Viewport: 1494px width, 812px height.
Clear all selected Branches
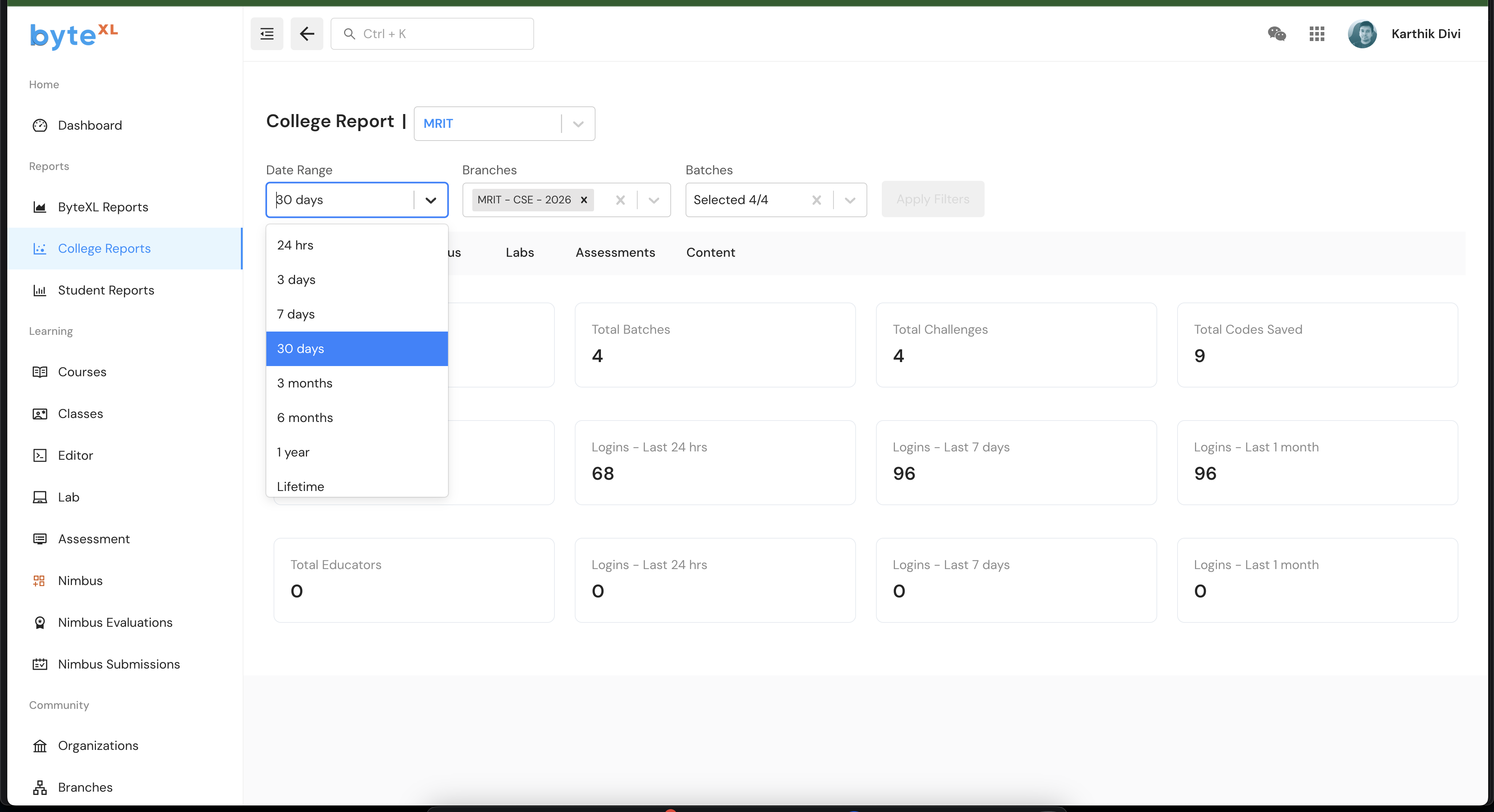coord(620,200)
